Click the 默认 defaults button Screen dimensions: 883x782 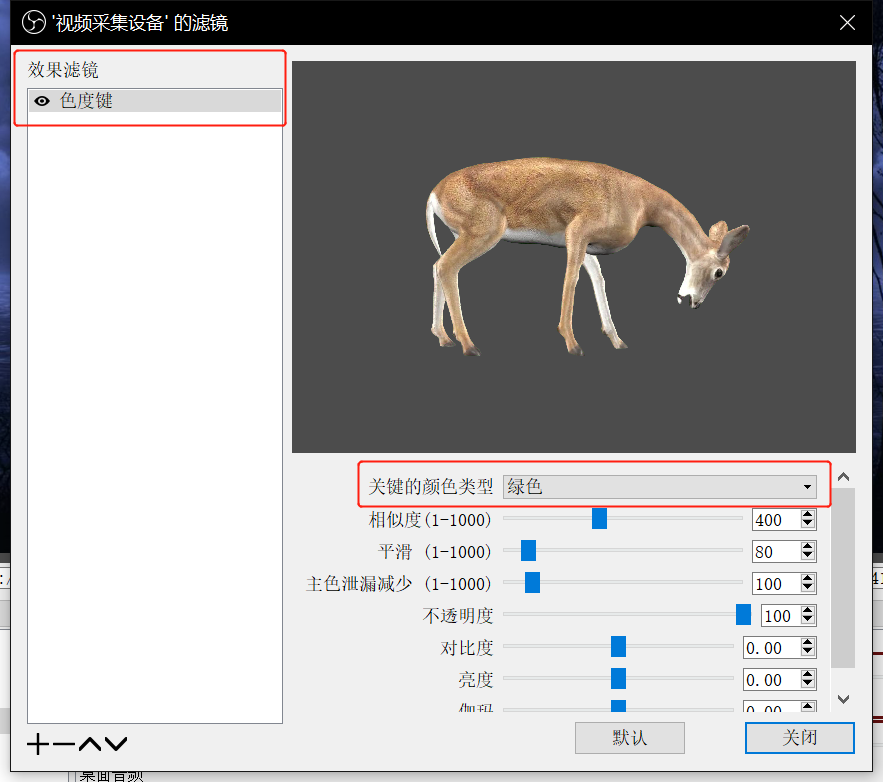(x=630, y=738)
